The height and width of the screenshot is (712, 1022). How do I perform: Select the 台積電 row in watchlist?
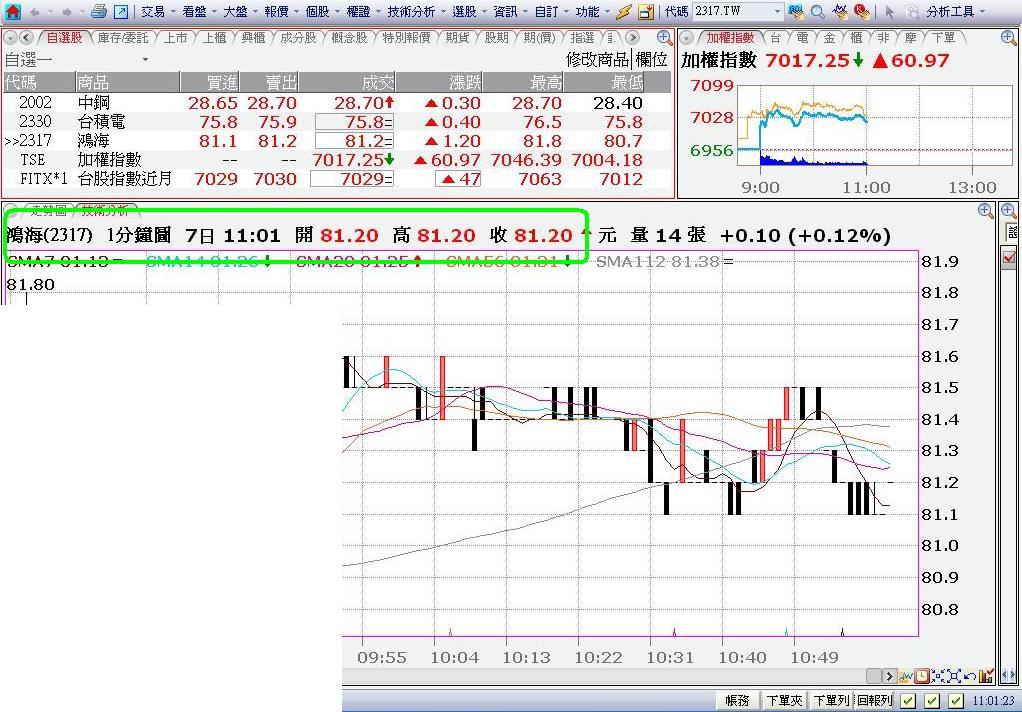pyautogui.click(x=336, y=121)
